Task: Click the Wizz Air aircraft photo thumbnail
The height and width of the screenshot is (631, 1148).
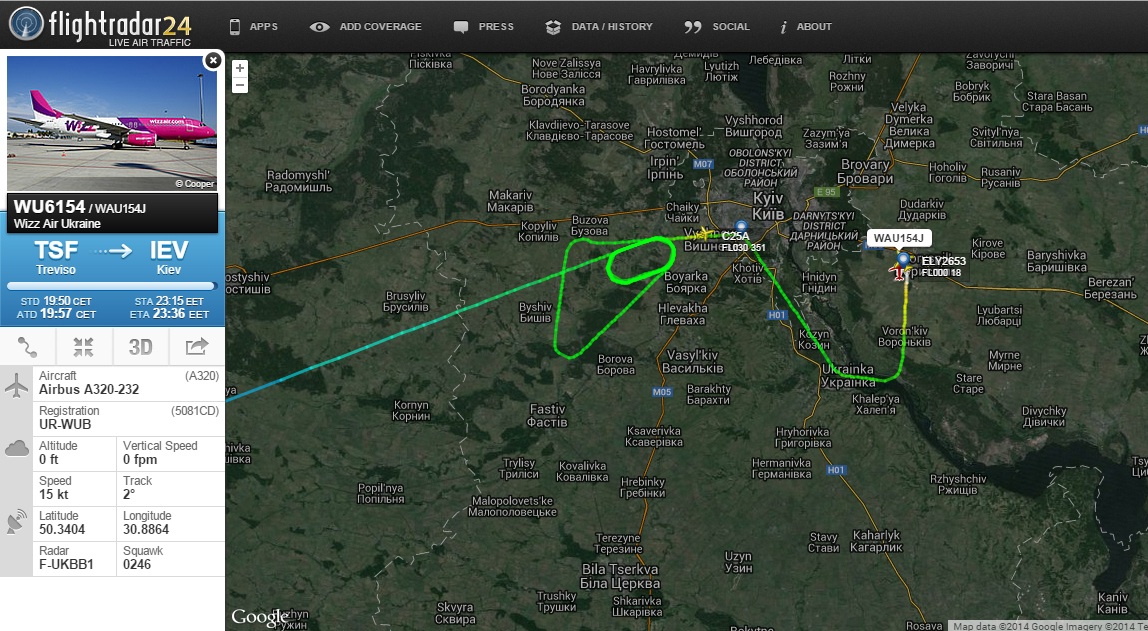Action: pos(112,124)
